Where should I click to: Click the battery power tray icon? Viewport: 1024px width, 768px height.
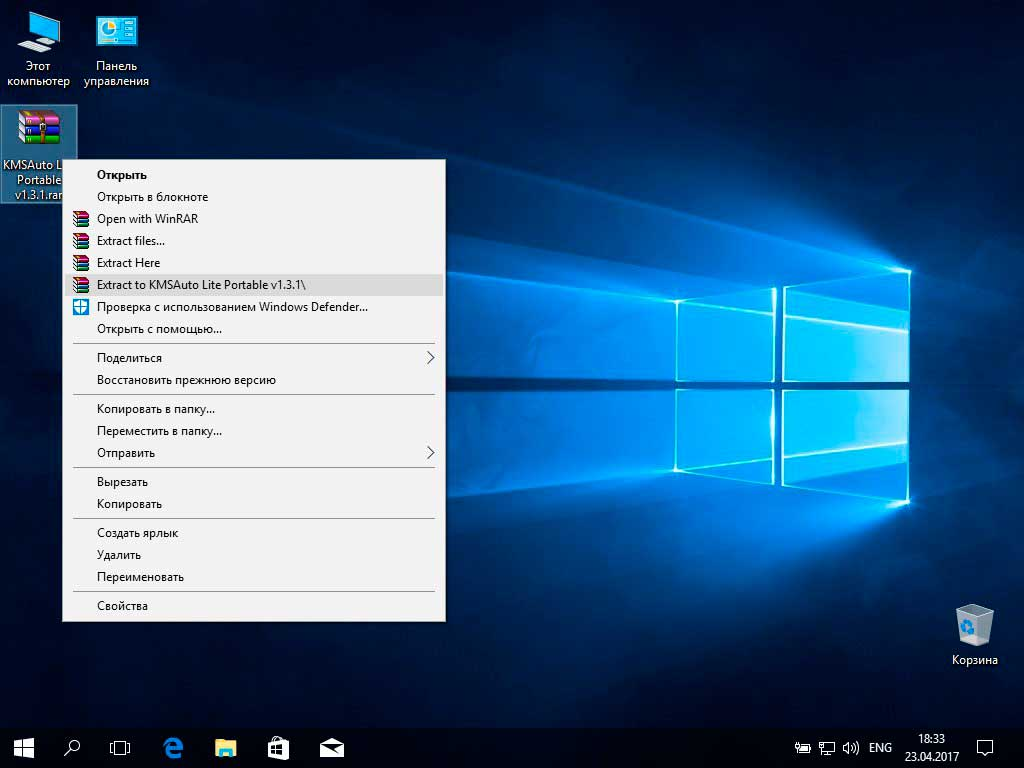(803, 748)
